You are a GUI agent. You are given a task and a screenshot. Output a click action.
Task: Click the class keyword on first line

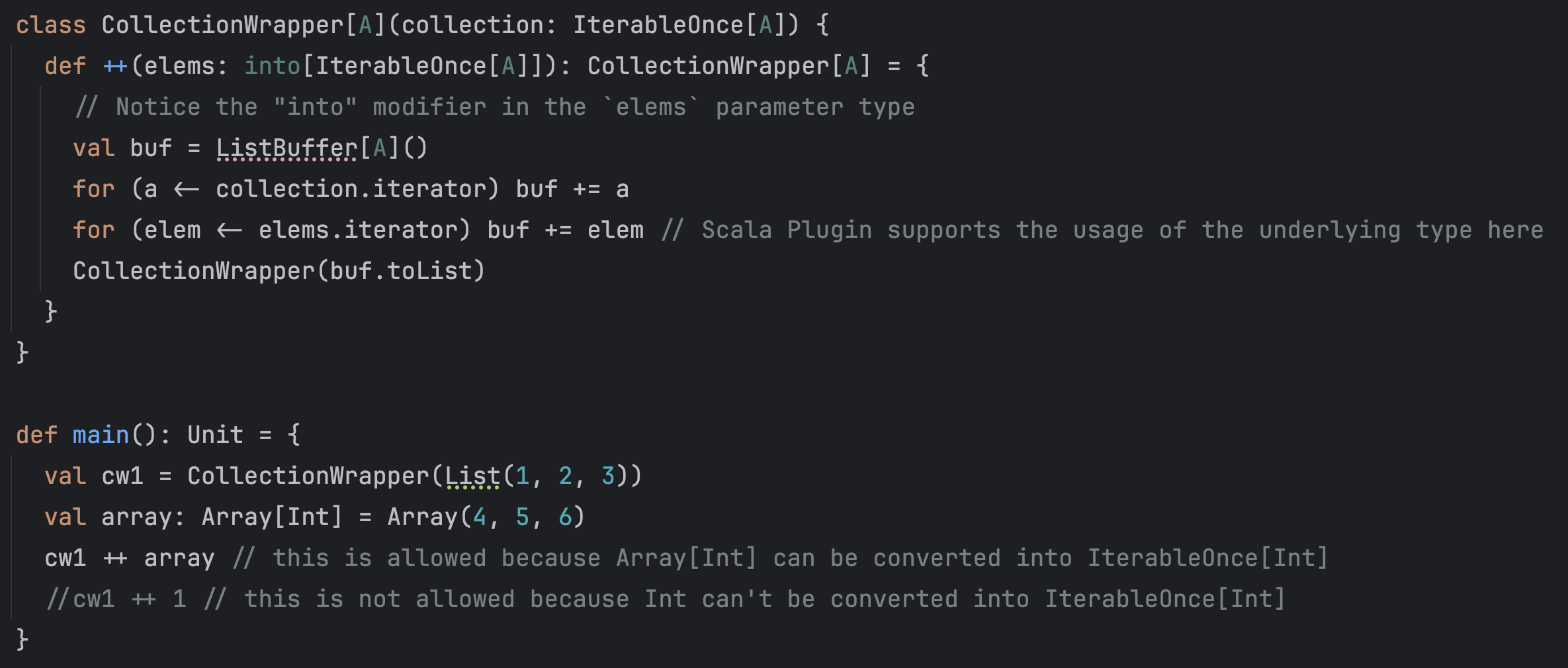51,25
